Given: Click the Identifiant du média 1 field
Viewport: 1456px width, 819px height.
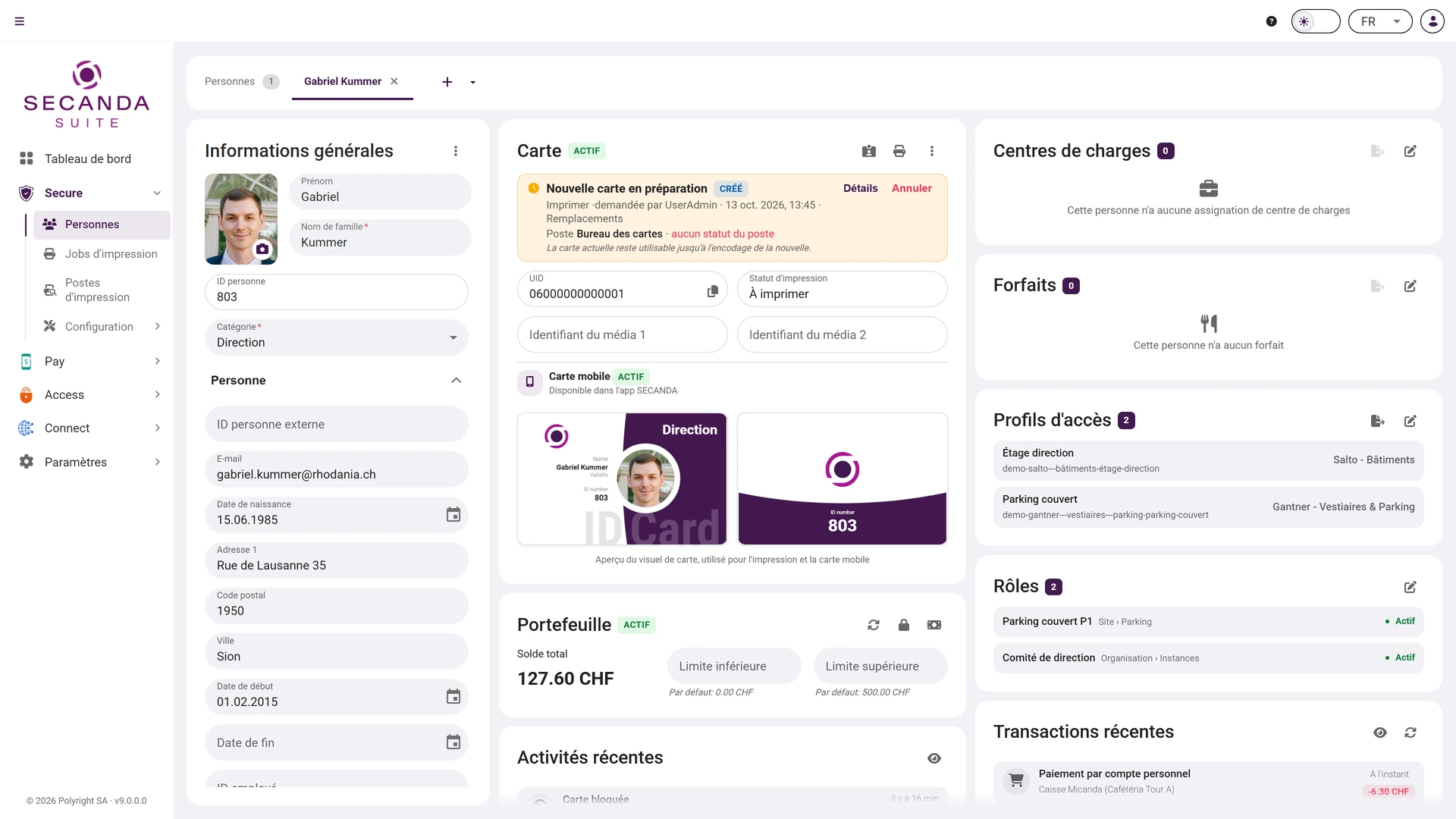Looking at the screenshot, I should coord(623,334).
